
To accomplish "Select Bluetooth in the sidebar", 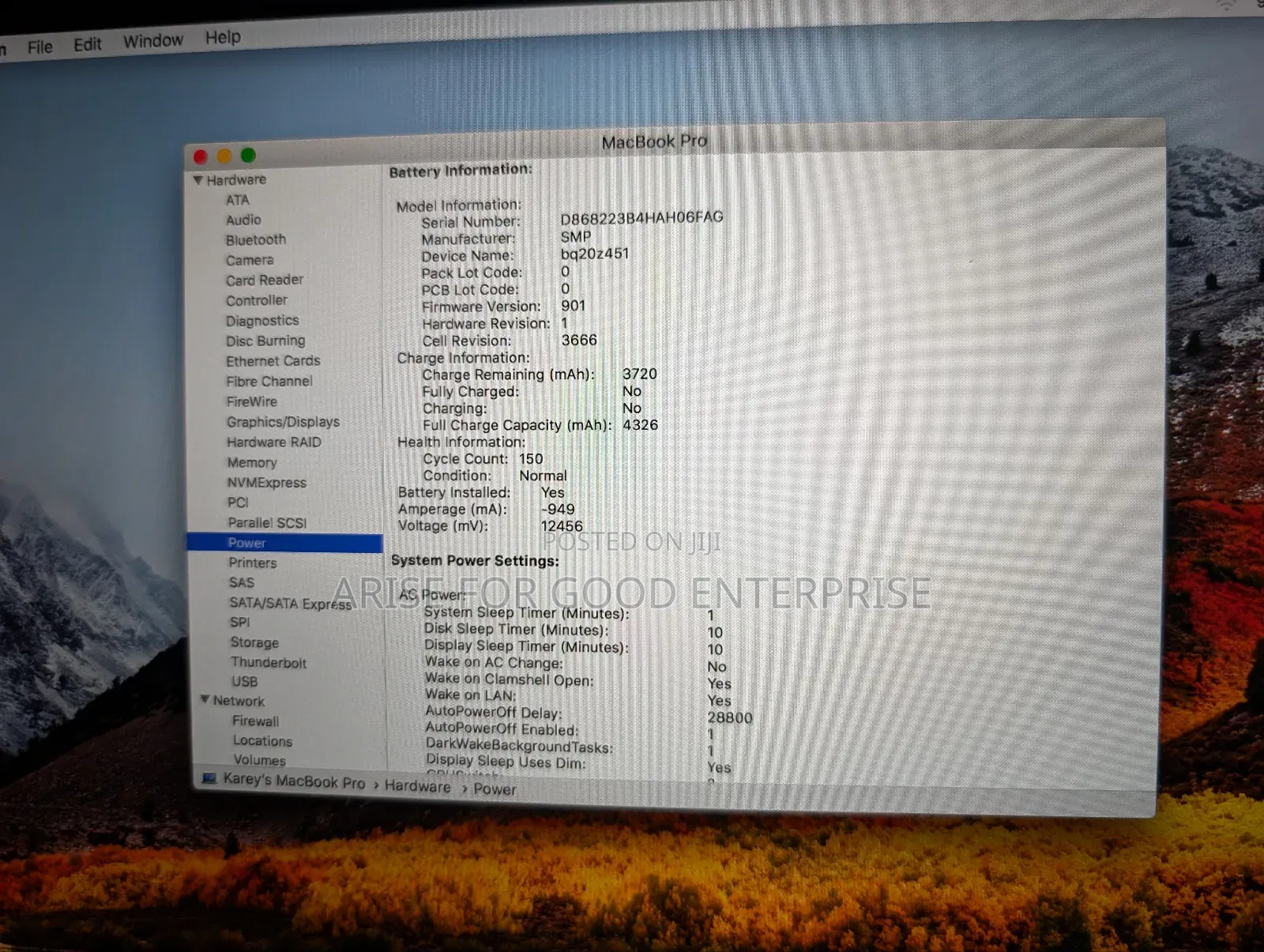I will pyautogui.click(x=256, y=239).
